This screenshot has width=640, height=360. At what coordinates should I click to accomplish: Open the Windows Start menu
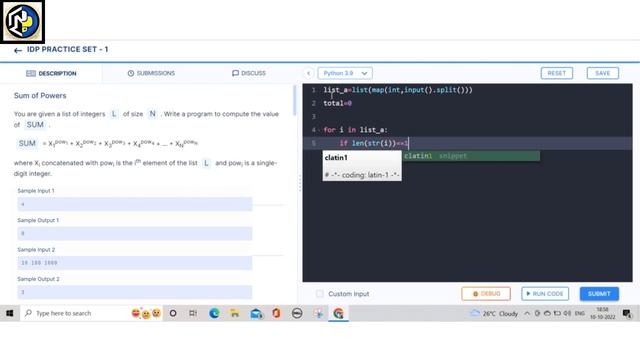click(x=9, y=313)
